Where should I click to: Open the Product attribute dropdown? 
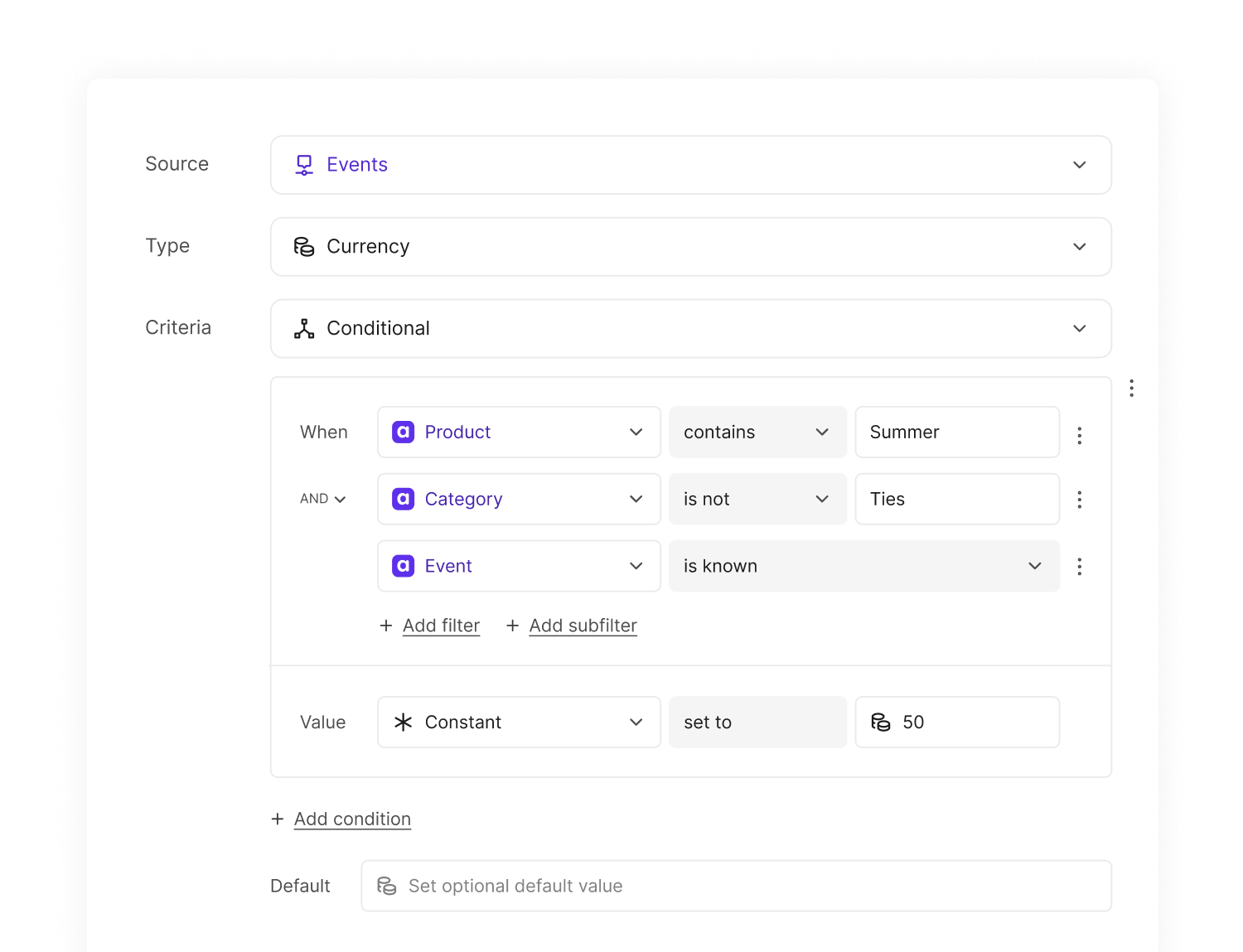point(519,432)
